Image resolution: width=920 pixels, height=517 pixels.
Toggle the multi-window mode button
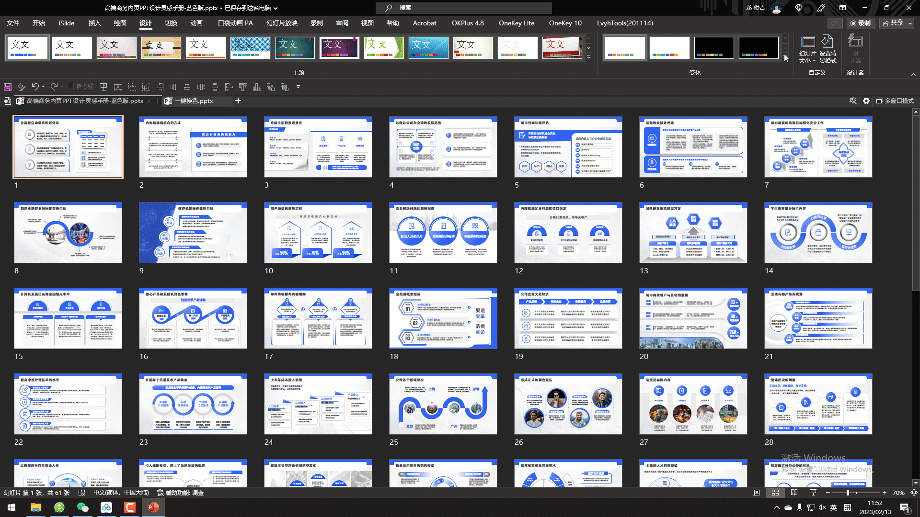[894, 101]
